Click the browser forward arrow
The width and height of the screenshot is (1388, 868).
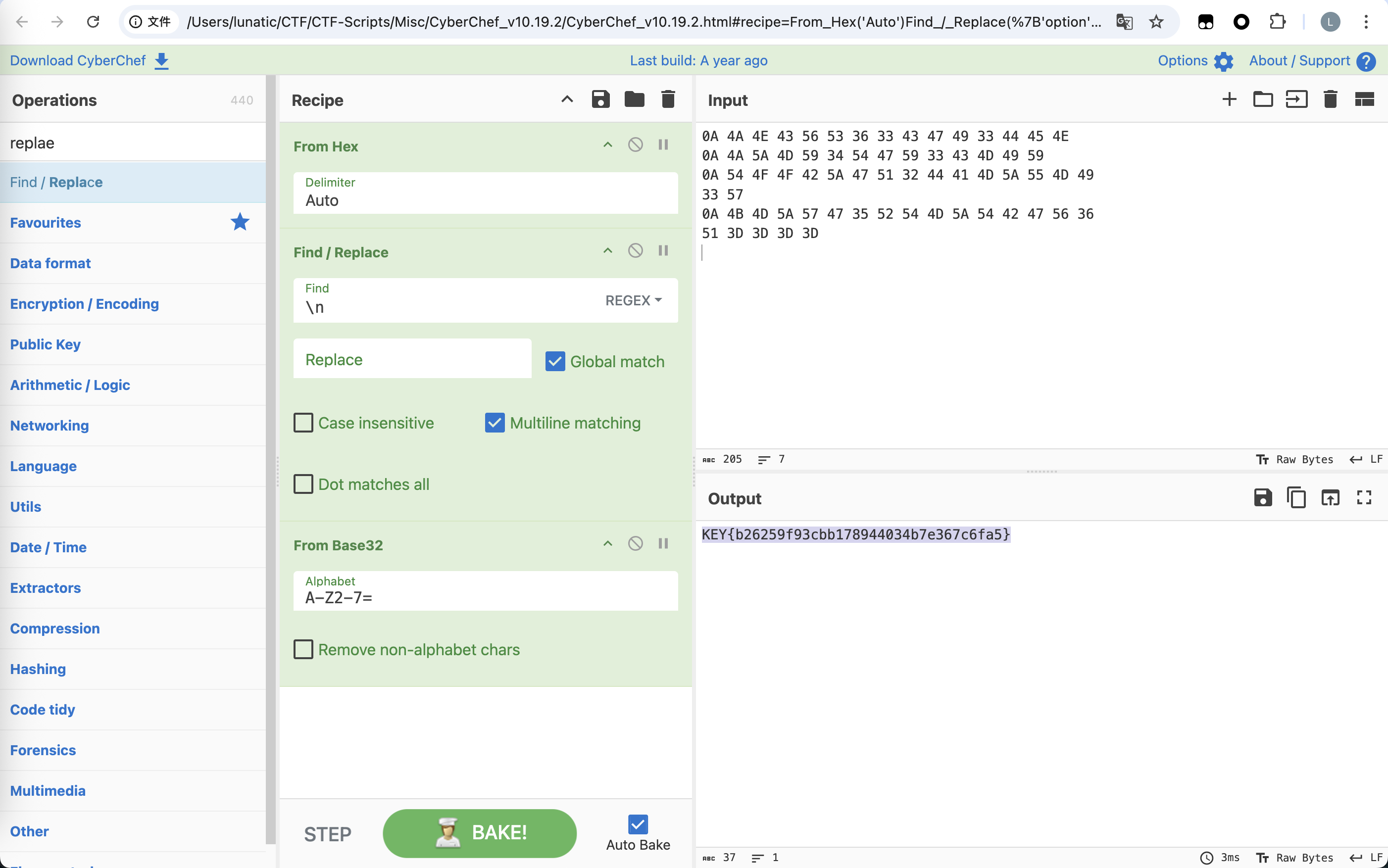coord(57,22)
